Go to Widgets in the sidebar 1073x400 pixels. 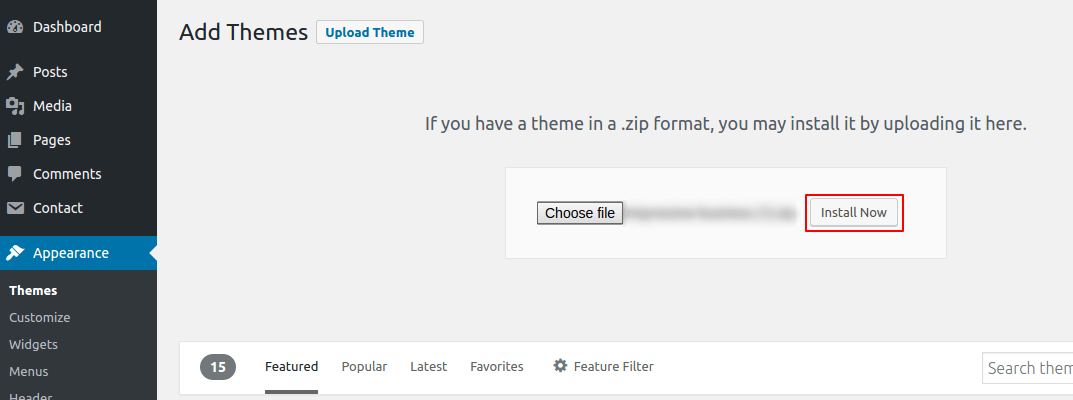pyautogui.click(x=34, y=345)
